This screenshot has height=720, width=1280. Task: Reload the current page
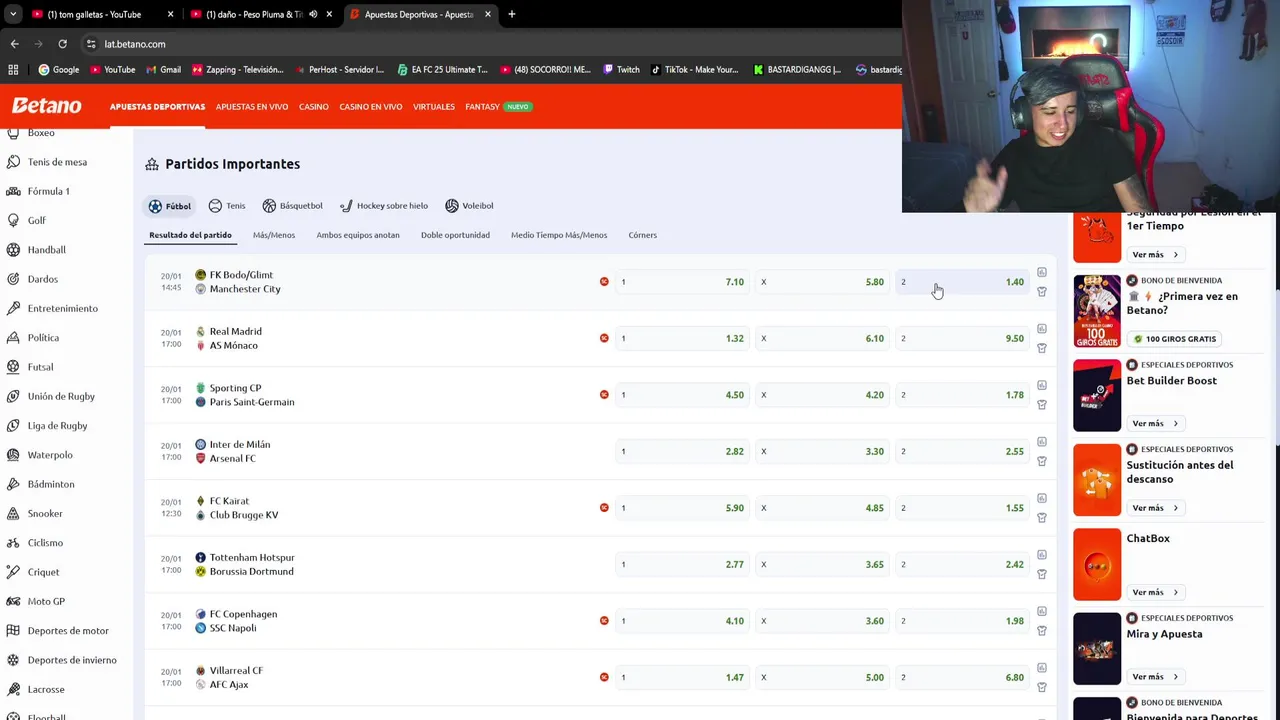[62, 44]
